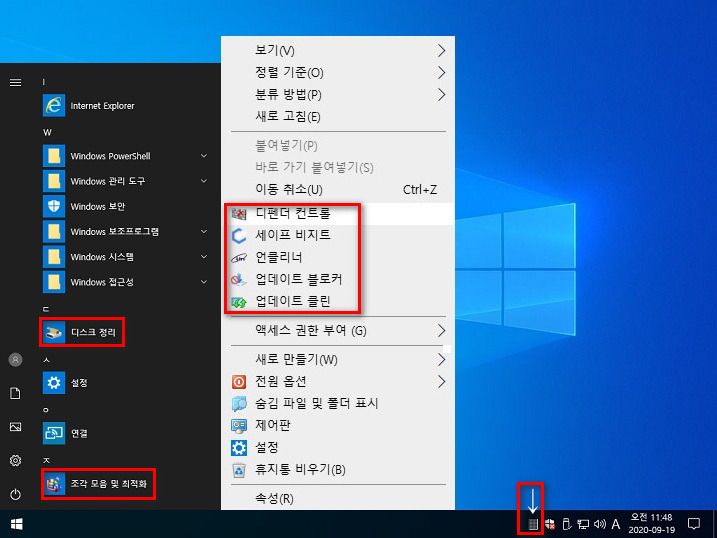Click the grid tray icon below arrow
Image resolution: width=717 pixels, height=538 pixels.
533,524
